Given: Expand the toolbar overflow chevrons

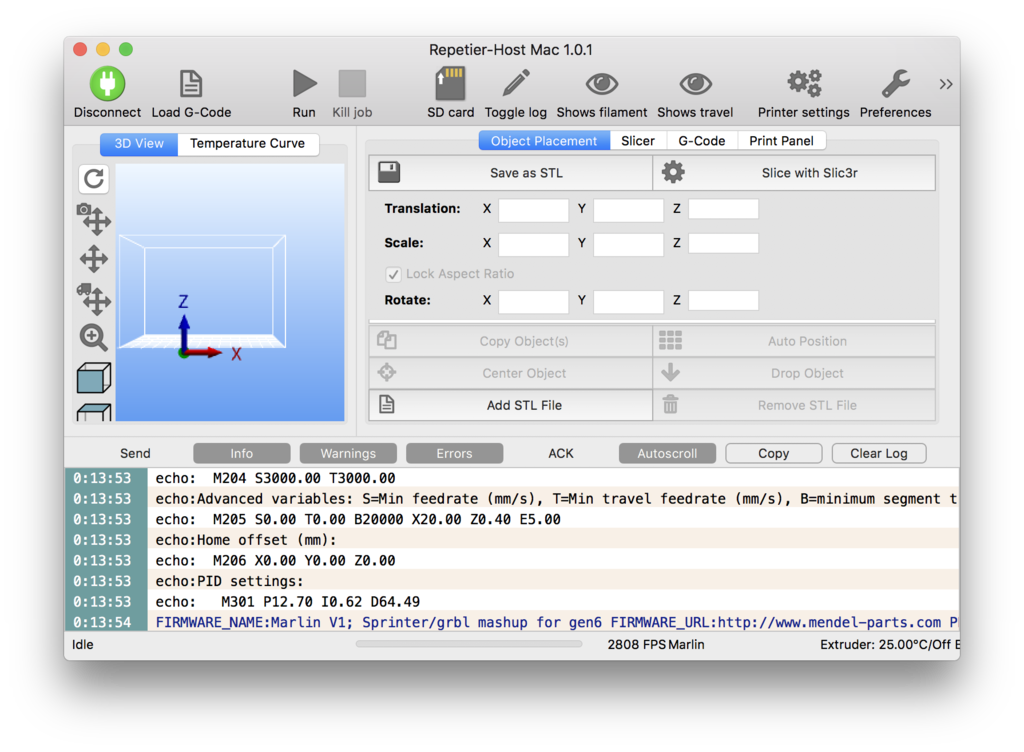Looking at the screenshot, I should [x=946, y=84].
